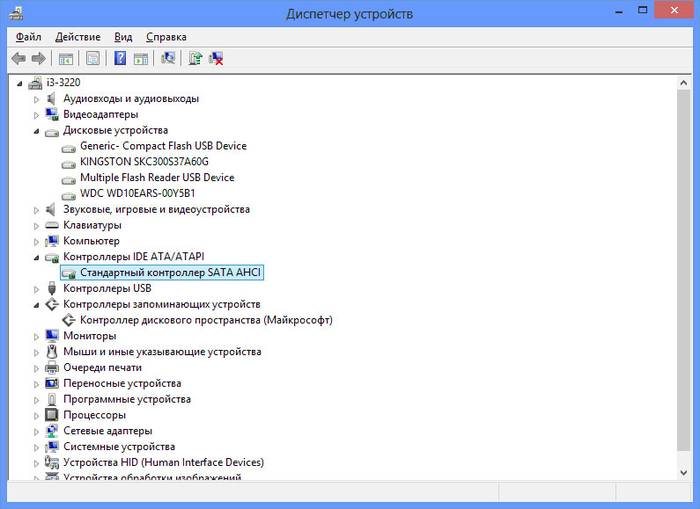
Task: Expand the Сетевые адаптеры category
Action: [x=37, y=431]
